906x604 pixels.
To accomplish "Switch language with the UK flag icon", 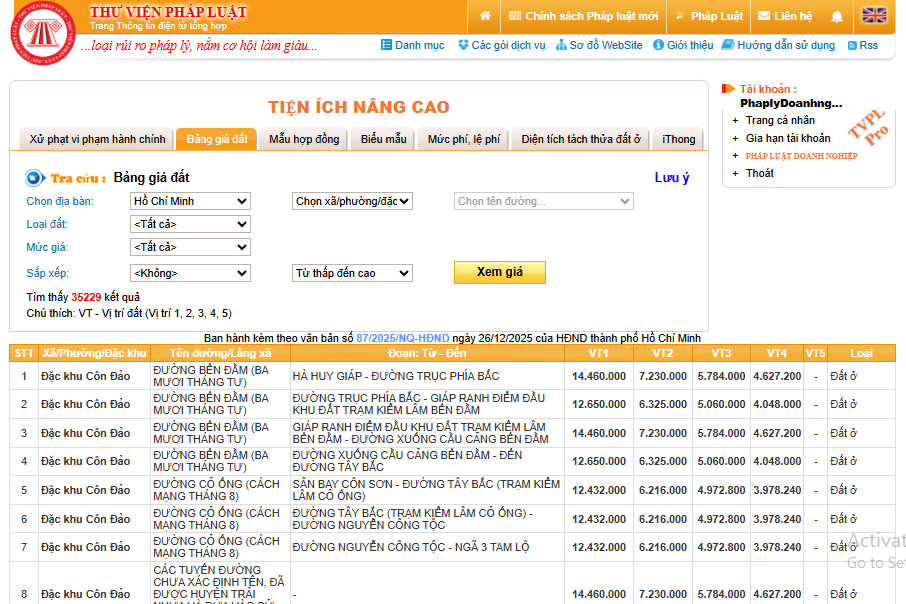I will (874, 16).
